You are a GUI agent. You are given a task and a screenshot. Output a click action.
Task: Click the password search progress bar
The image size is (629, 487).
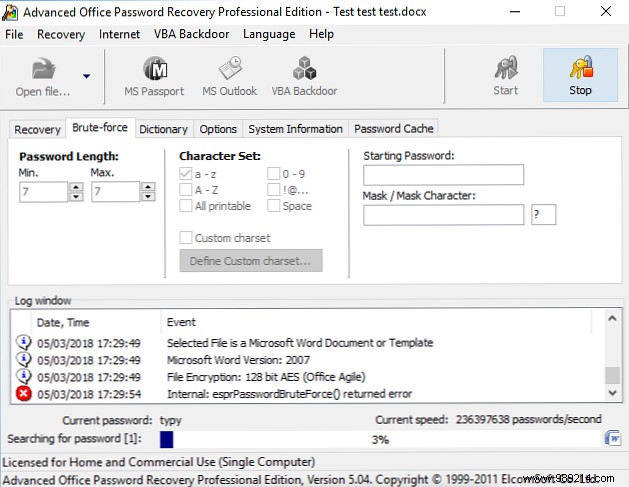(x=381, y=440)
